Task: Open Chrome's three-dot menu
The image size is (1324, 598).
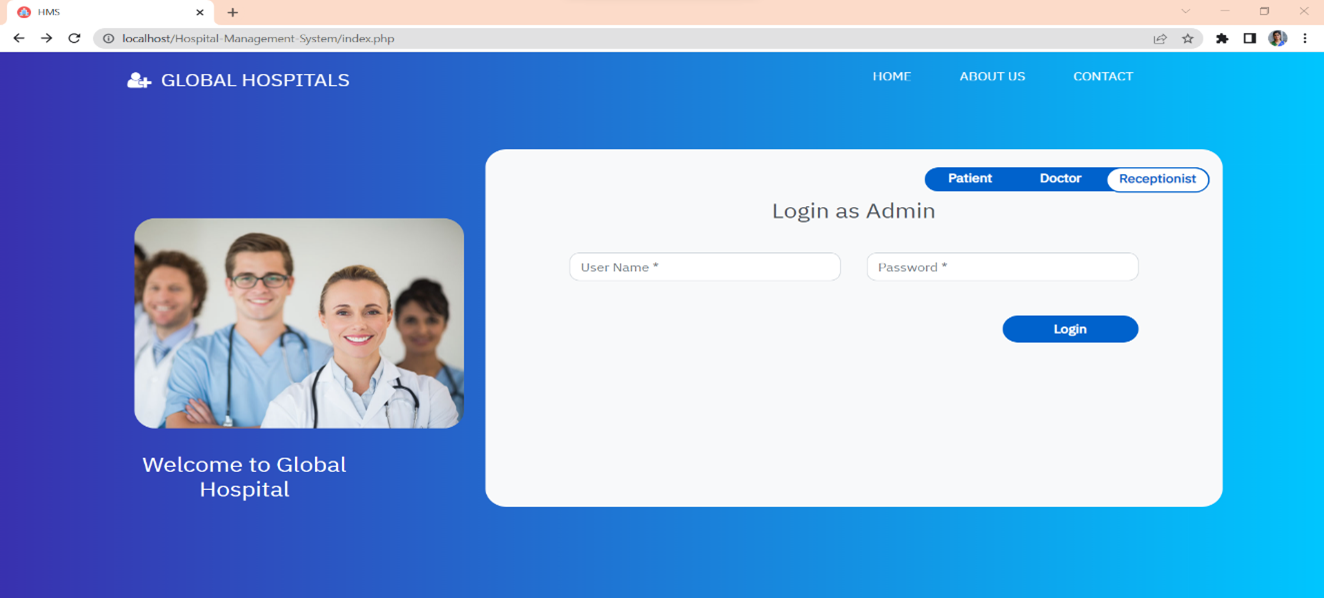Action: click(x=1304, y=38)
